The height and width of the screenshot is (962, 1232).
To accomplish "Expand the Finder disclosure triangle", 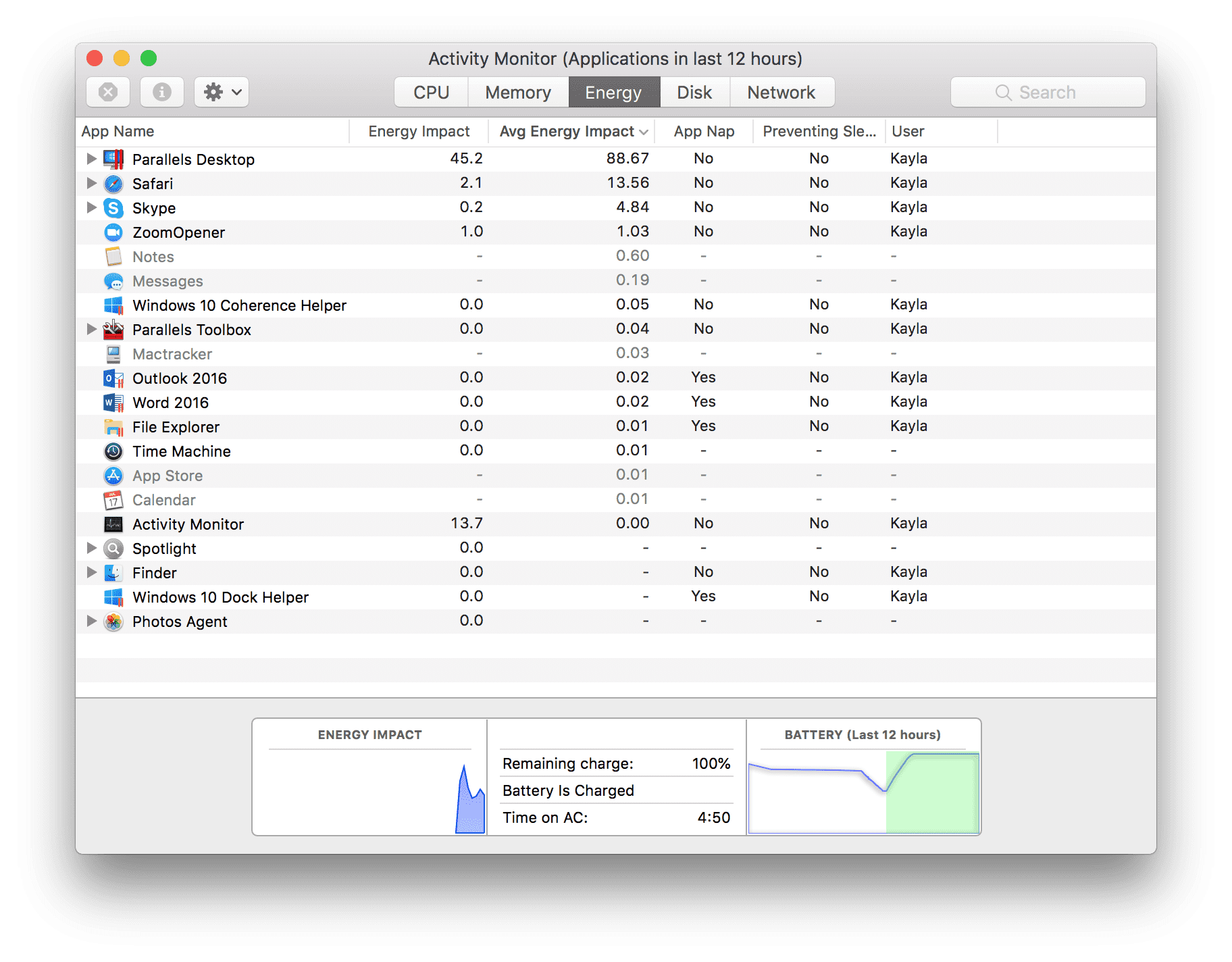I will click(92, 572).
